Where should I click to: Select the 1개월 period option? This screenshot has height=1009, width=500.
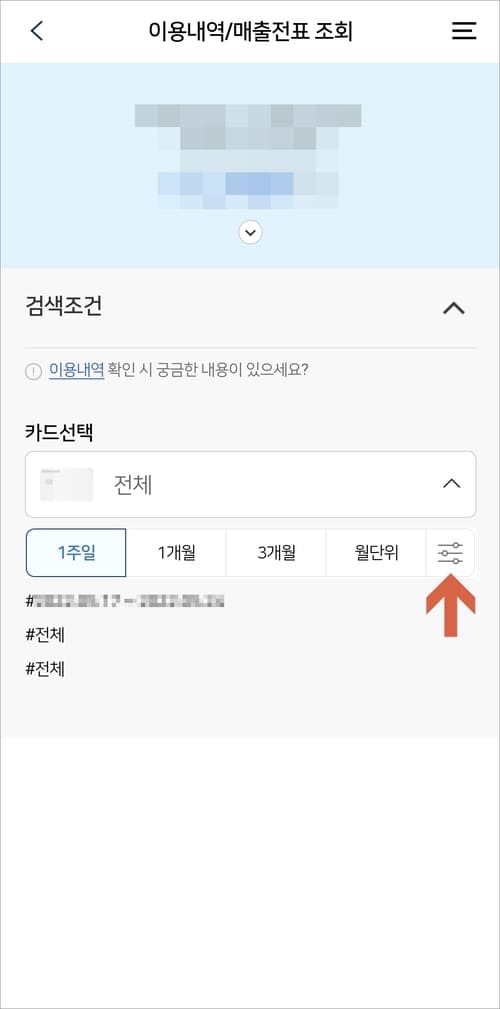[176, 553]
